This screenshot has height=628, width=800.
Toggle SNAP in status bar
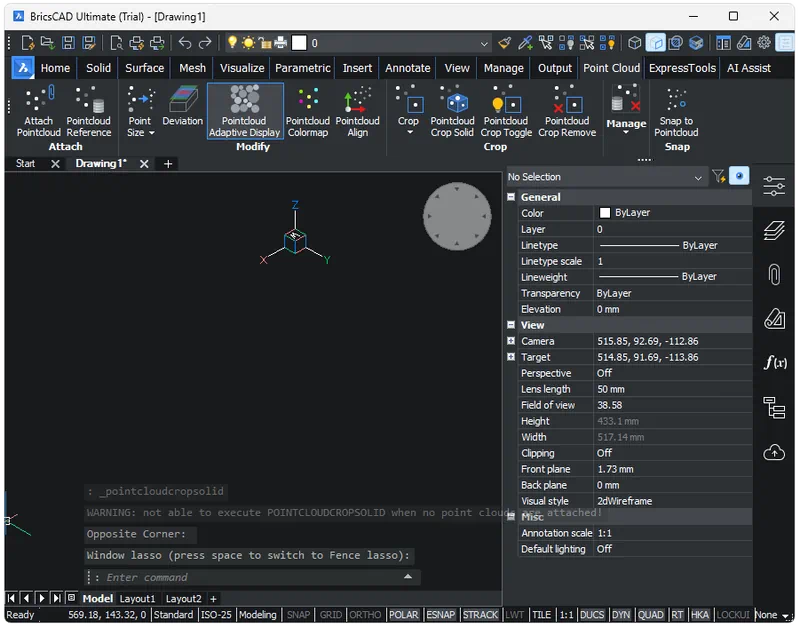298,615
